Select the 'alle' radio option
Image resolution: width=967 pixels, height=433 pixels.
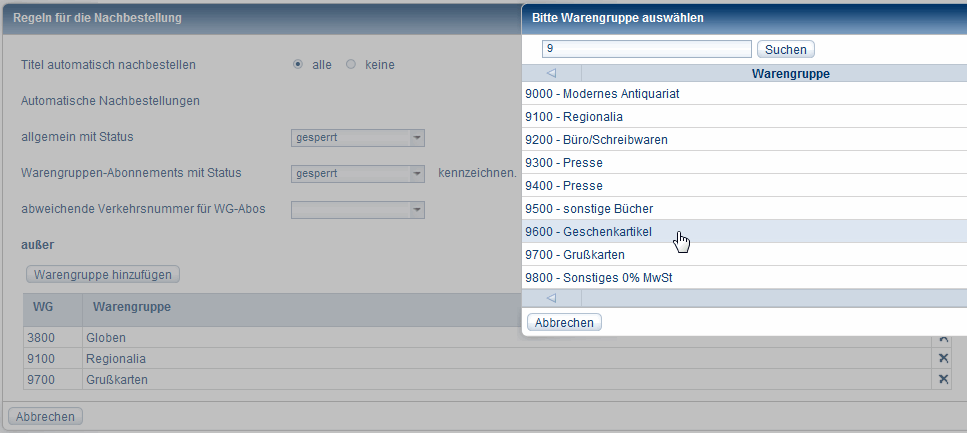(x=298, y=65)
